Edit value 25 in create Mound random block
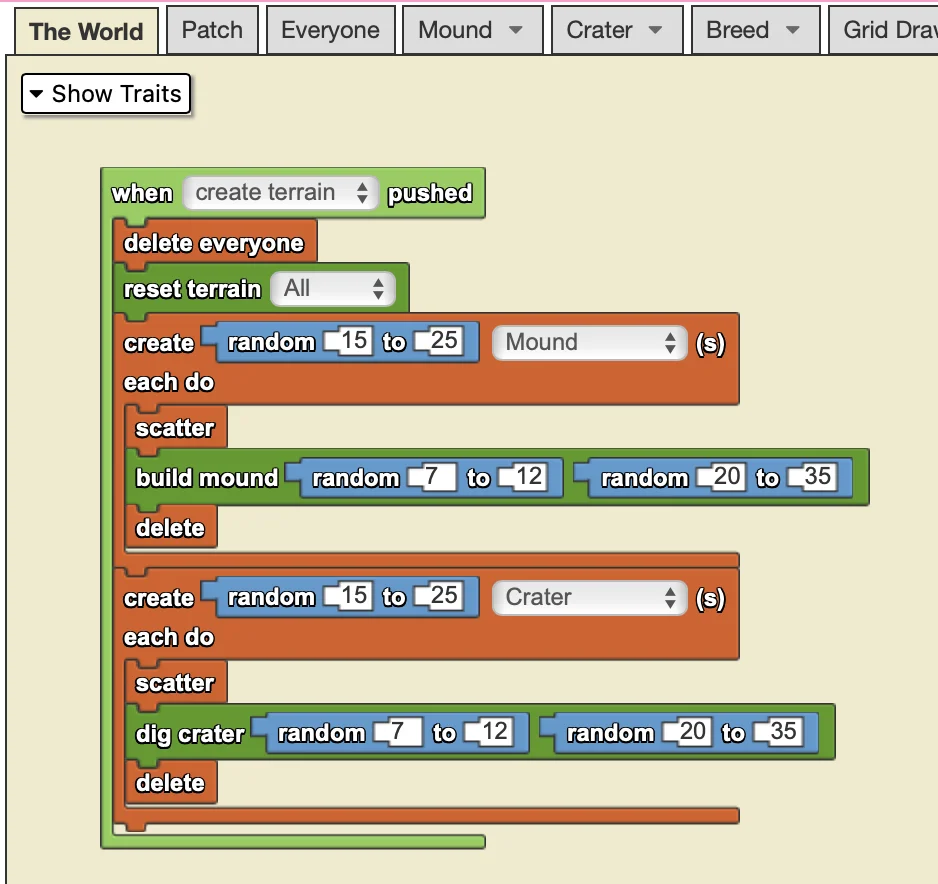Image resolution: width=938 pixels, height=884 pixels. (444, 341)
